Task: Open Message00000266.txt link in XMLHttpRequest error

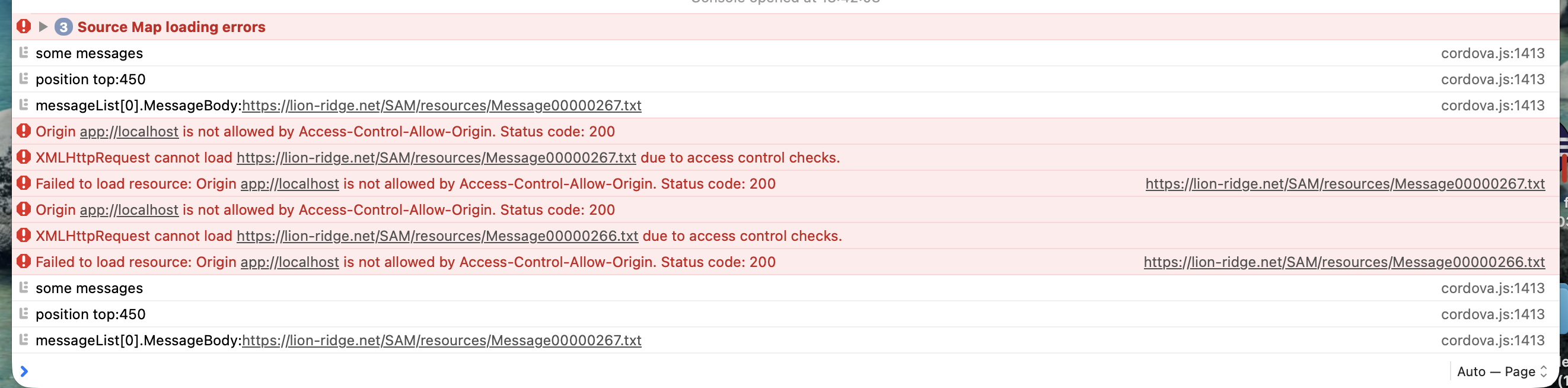Action: [x=437, y=236]
